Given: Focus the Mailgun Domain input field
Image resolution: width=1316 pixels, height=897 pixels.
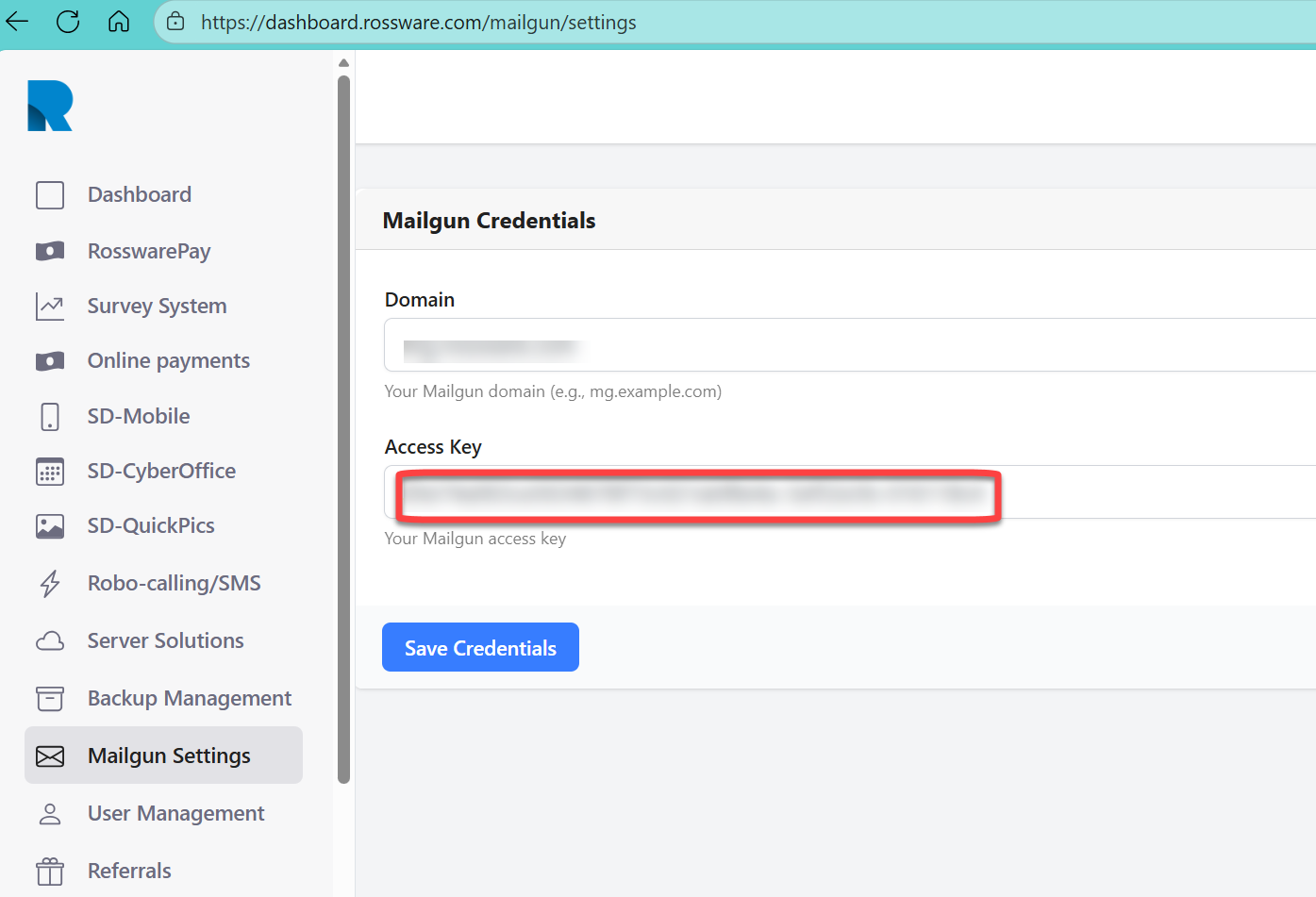Looking at the screenshot, I should (x=849, y=345).
